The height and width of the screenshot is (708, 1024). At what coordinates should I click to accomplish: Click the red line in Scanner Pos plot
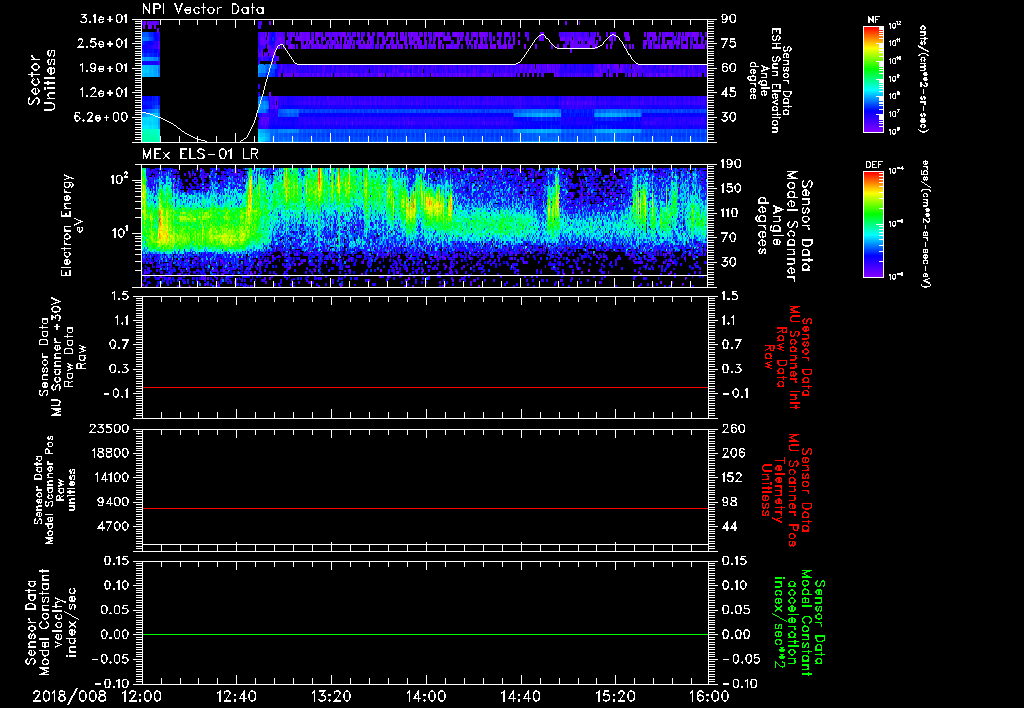tap(425, 508)
